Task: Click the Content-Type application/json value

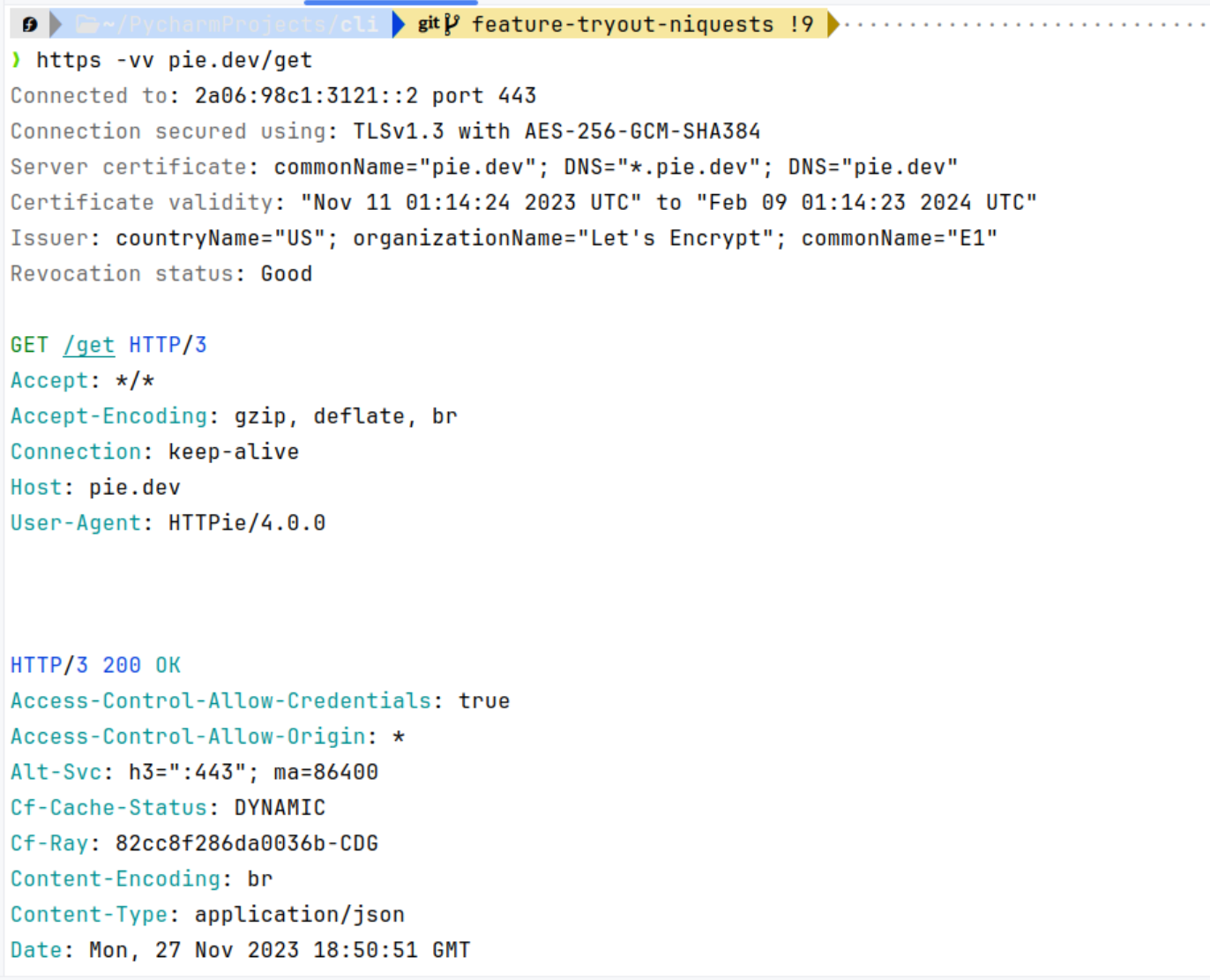Action: point(299,915)
